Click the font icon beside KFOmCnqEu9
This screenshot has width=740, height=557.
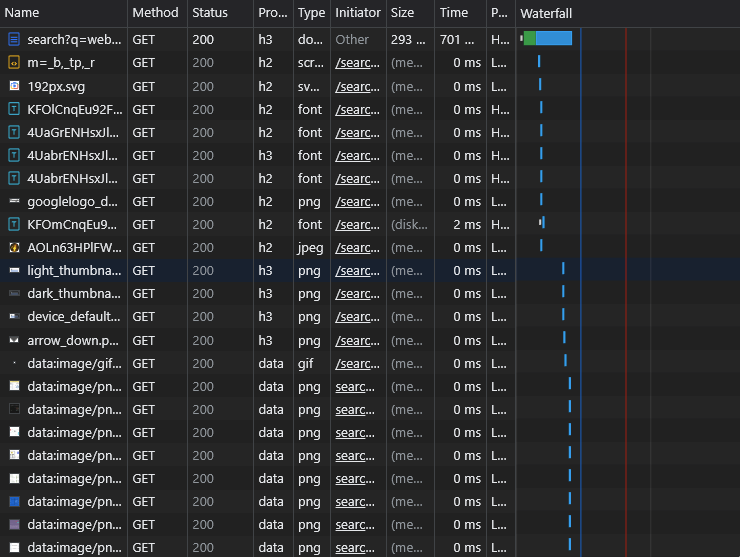point(14,224)
